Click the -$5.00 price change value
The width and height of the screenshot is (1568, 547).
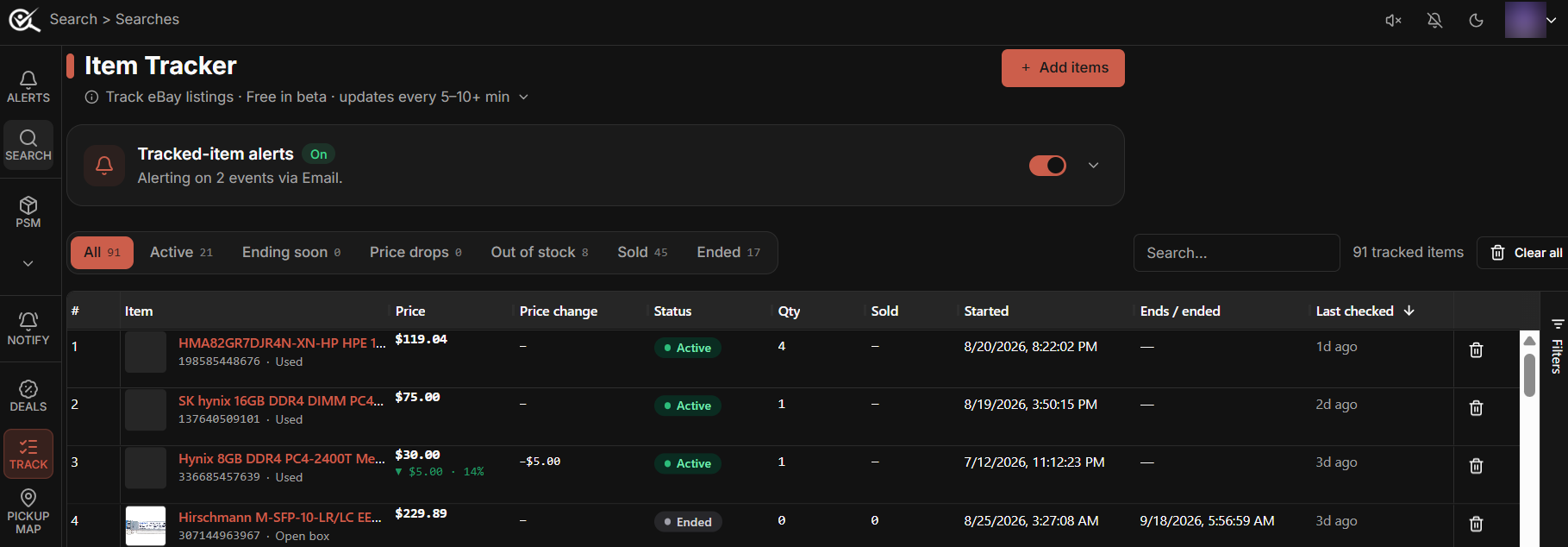tap(540, 462)
